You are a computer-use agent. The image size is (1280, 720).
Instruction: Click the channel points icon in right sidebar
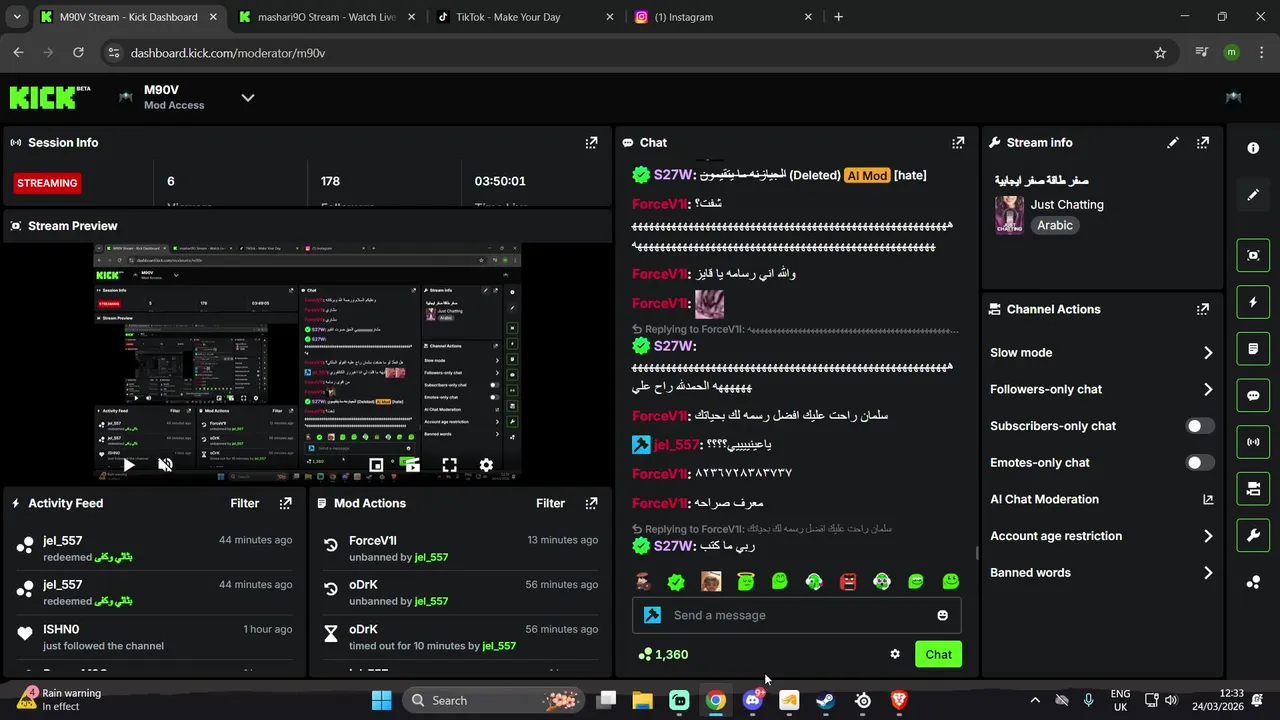pyautogui.click(x=1253, y=582)
